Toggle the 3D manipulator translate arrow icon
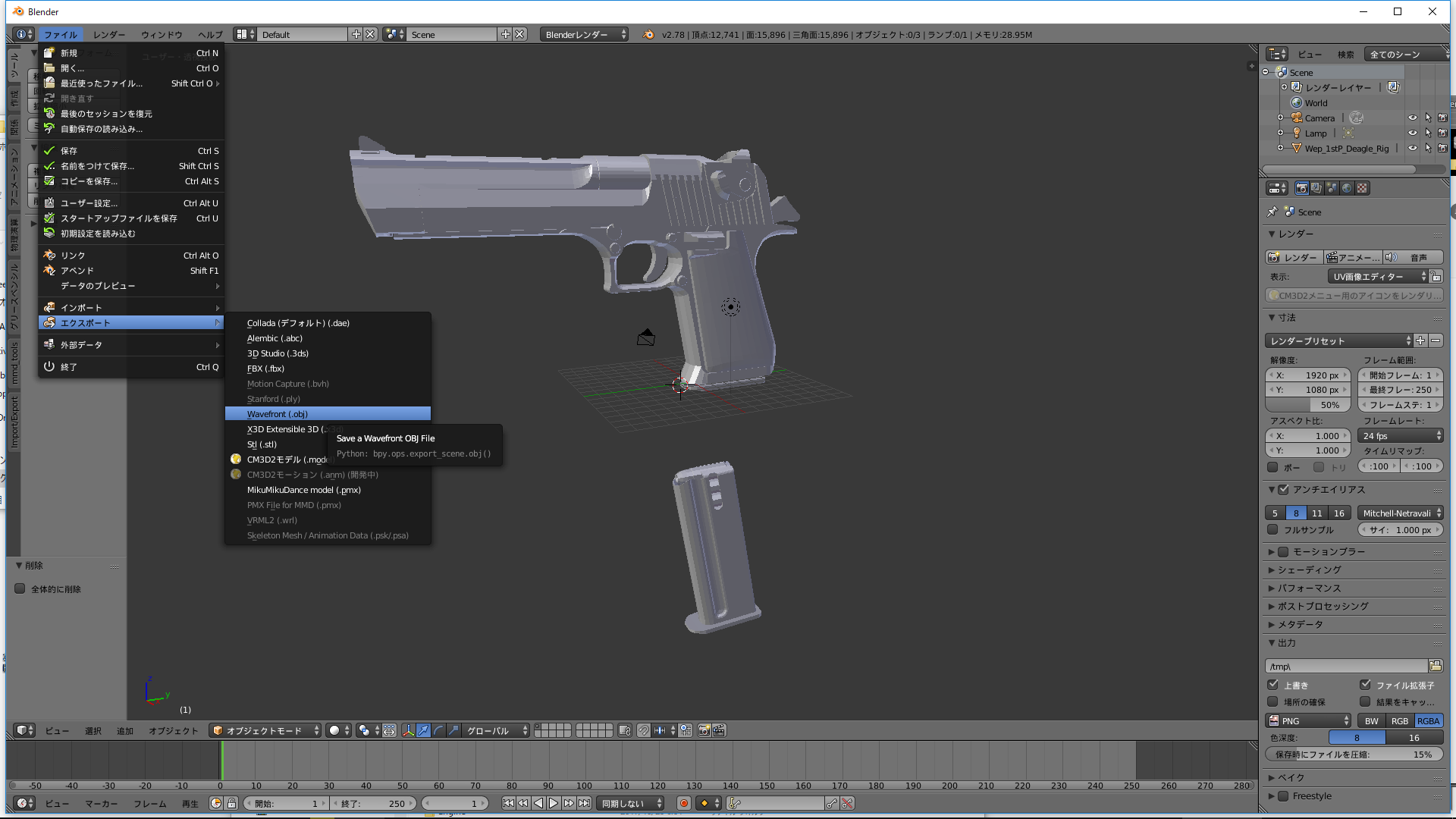1456x819 pixels. click(x=423, y=730)
